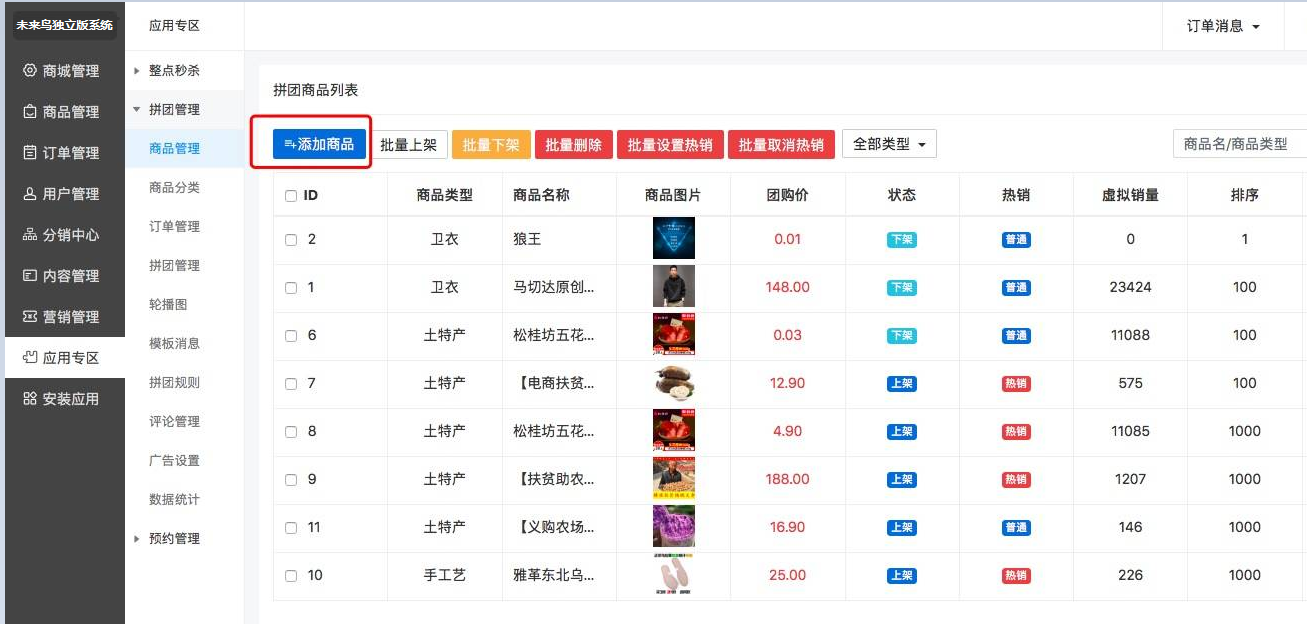Open the 马切达原创 product thumbnail
The width and height of the screenshot is (1307, 624).
pos(673,287)
